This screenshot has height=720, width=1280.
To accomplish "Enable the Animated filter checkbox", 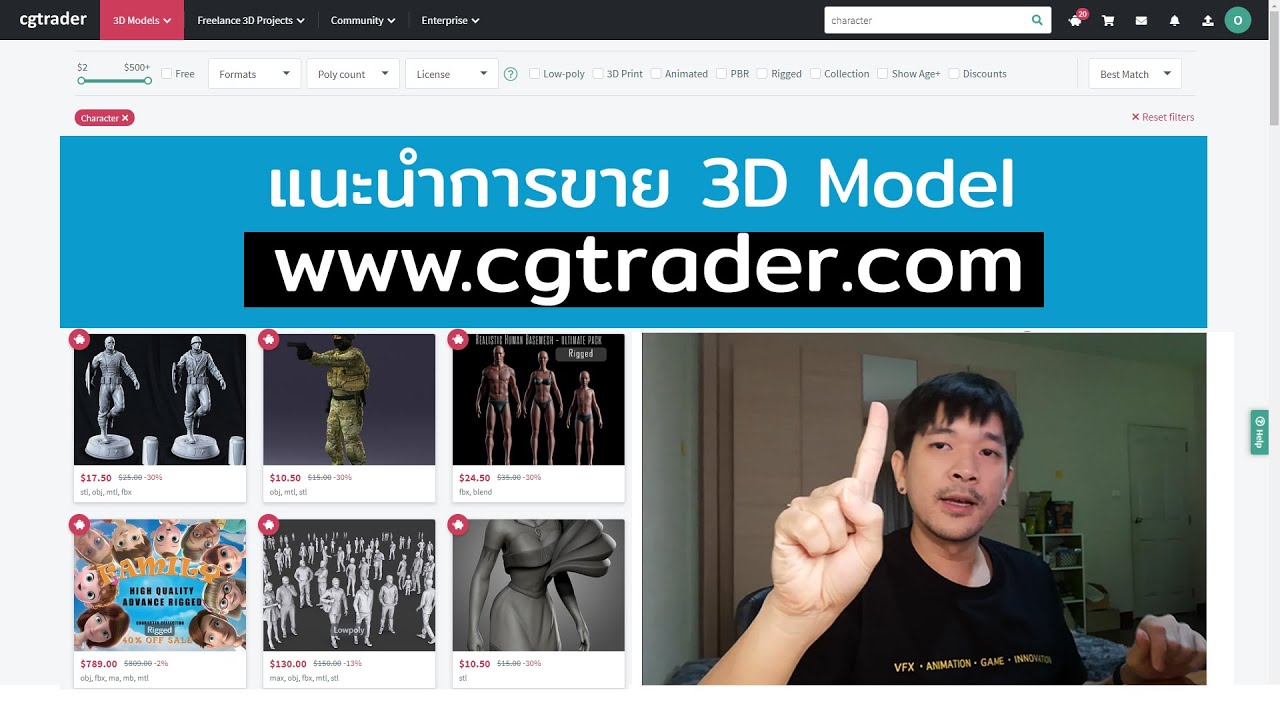I will tap(656, 74).
